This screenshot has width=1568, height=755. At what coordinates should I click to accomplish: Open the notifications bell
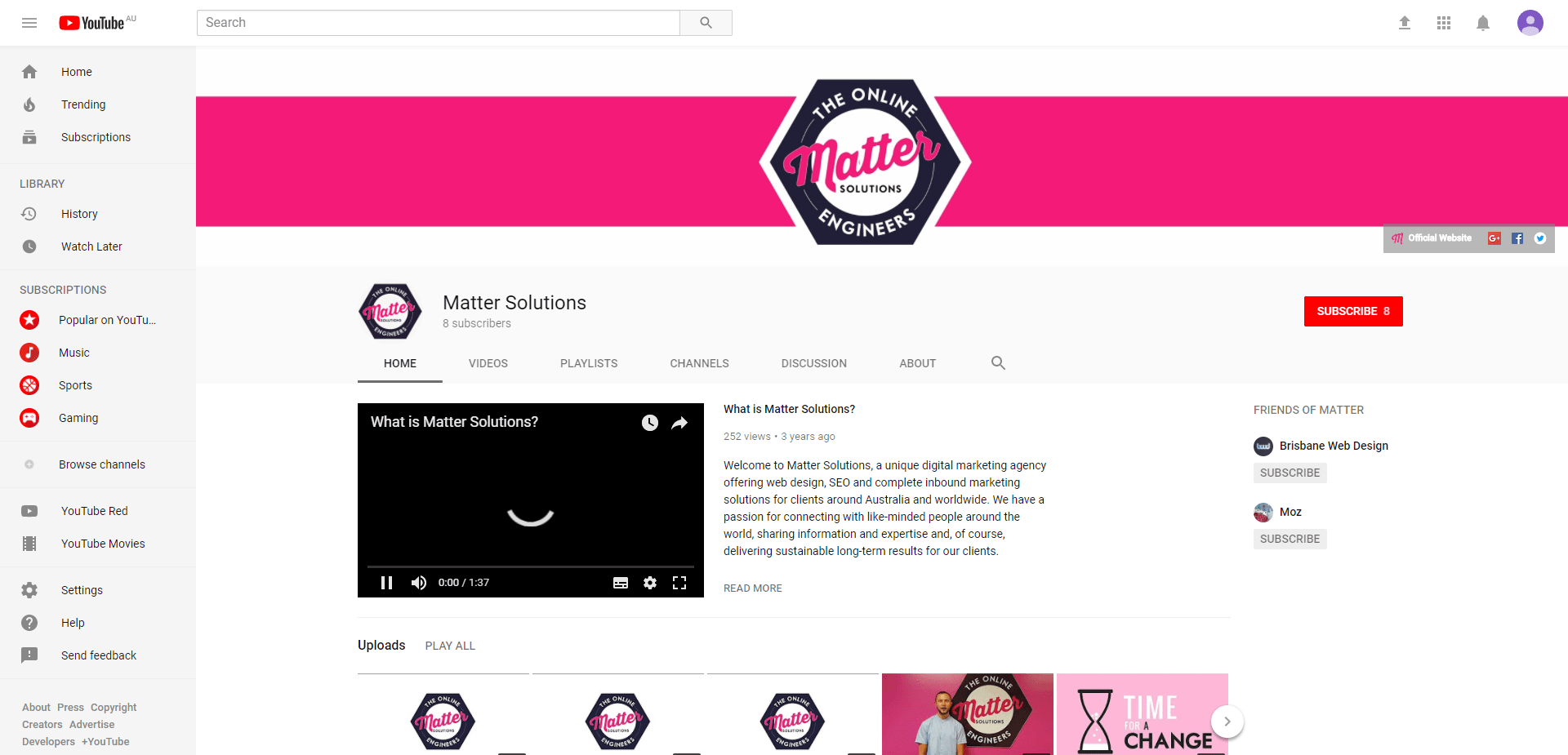point(1483,23)
